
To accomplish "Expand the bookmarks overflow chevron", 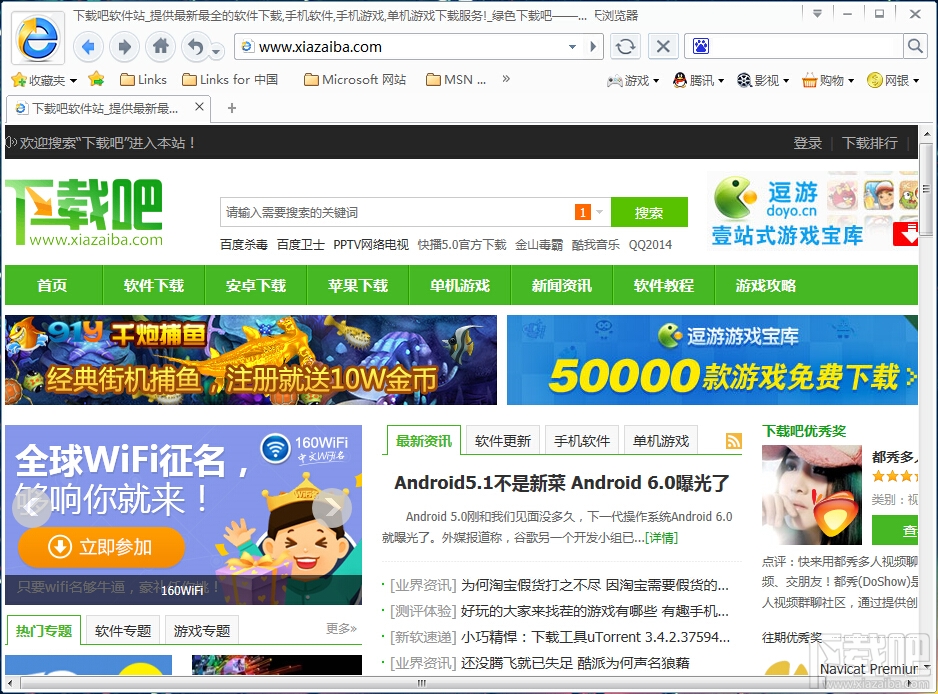I will tap(506, 78).
